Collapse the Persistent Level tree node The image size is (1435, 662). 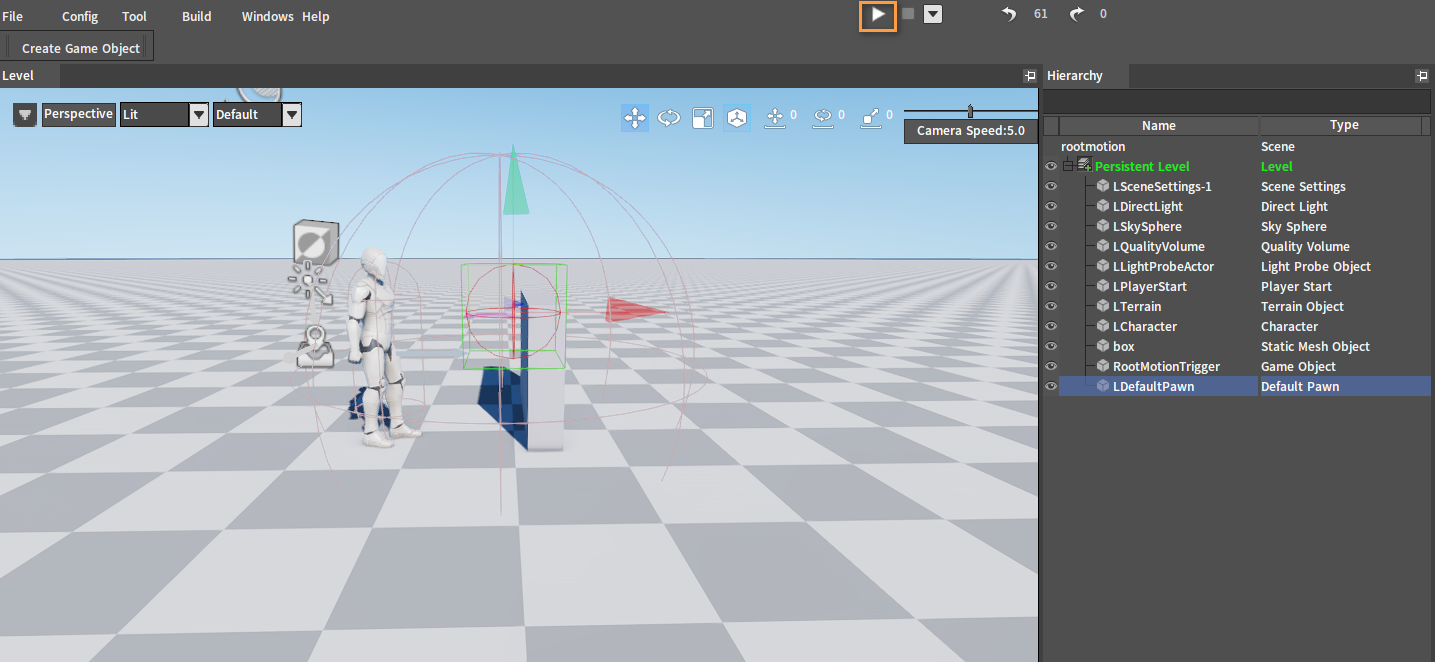click(x=1069, y=166)
